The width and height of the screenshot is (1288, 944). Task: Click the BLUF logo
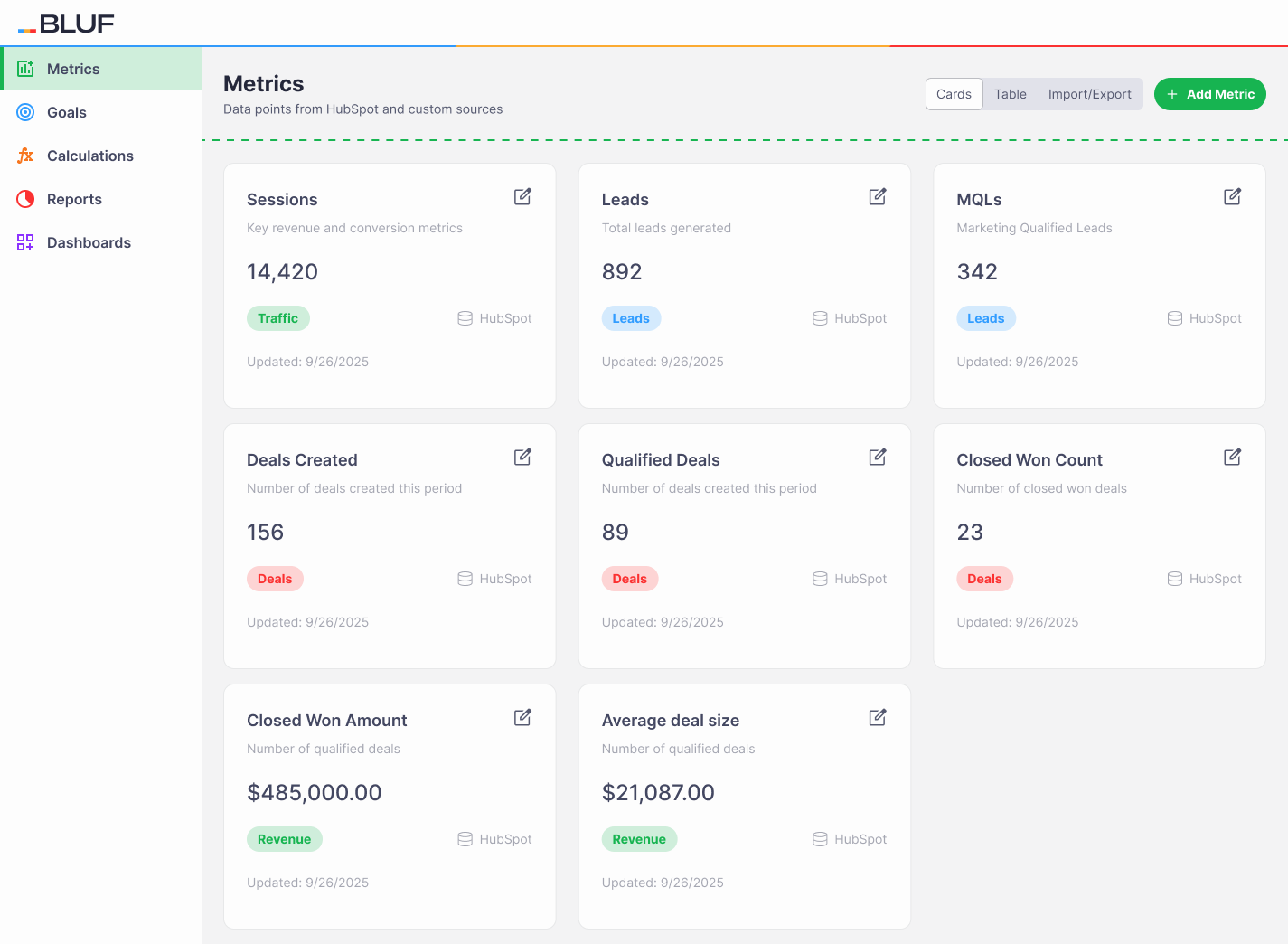(x=66, y=24)
